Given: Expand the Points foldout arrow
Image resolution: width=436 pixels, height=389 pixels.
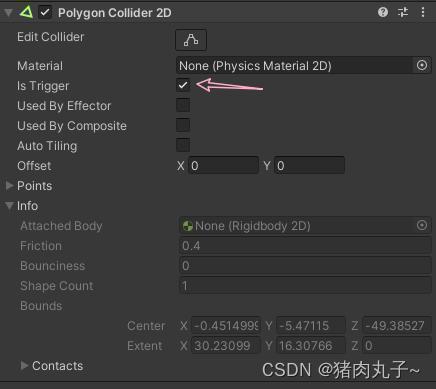Looking at the screenshot, I should pos(10,186).
